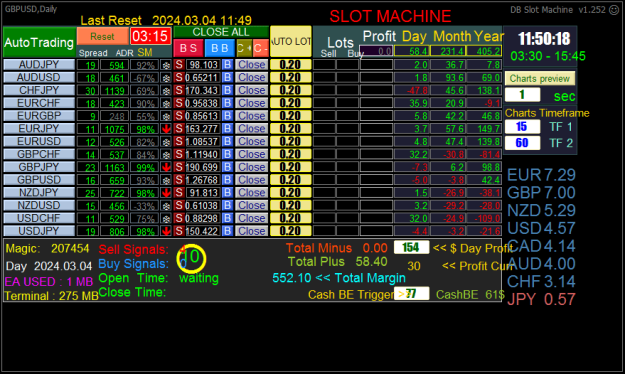Click the blue B buy icon for AUDJPY
The height and width of the screenshot is (374, 625).
227,65
